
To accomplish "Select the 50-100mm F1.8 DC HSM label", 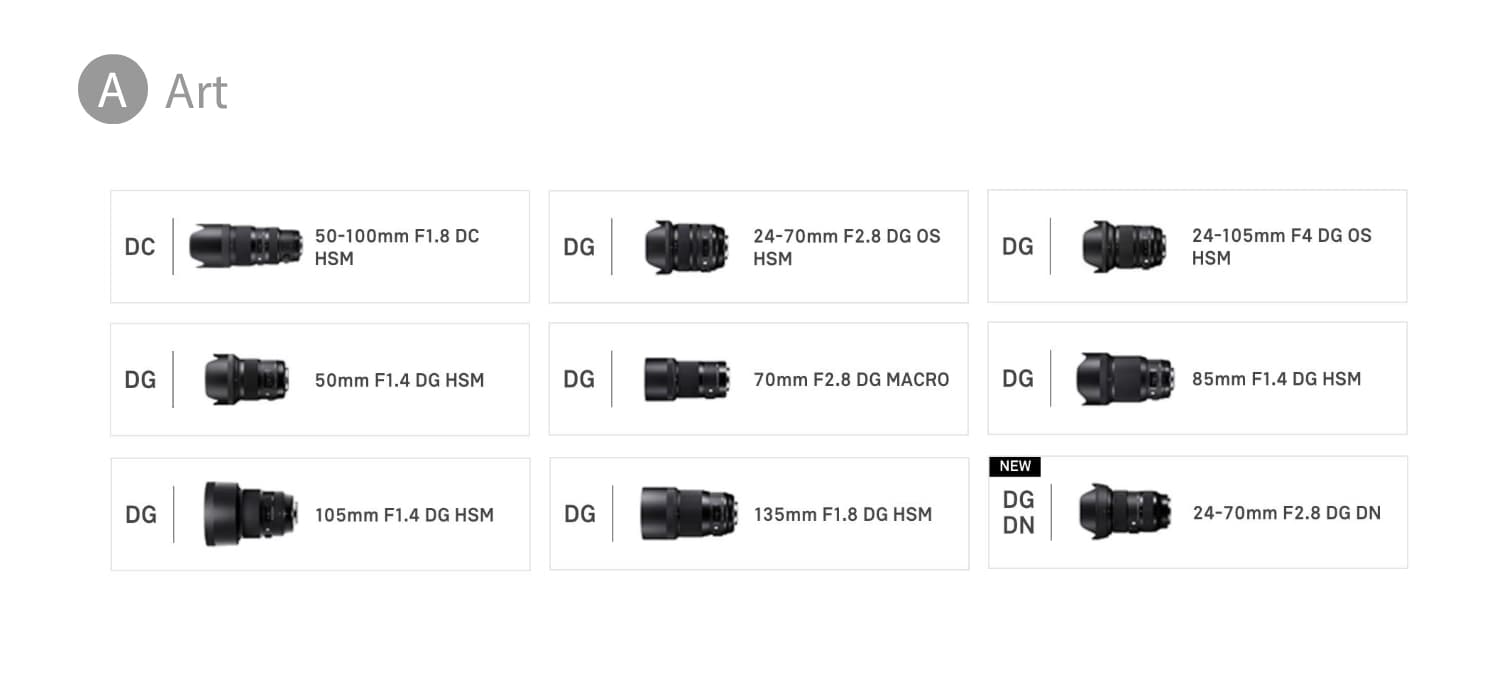I will (x=397, y=247).
